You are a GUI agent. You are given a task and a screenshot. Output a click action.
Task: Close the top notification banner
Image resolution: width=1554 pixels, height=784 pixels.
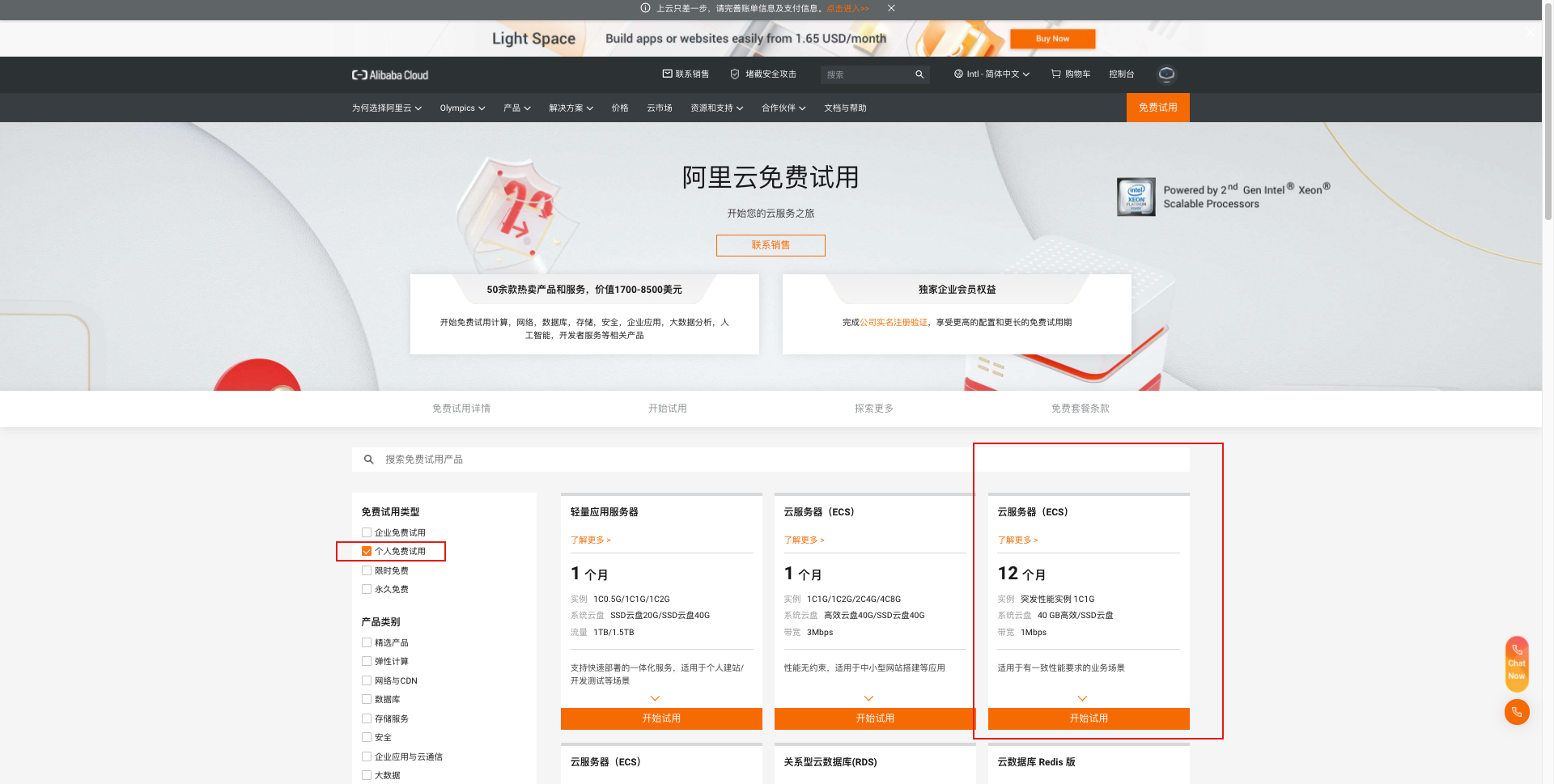(x=891, y=8)
